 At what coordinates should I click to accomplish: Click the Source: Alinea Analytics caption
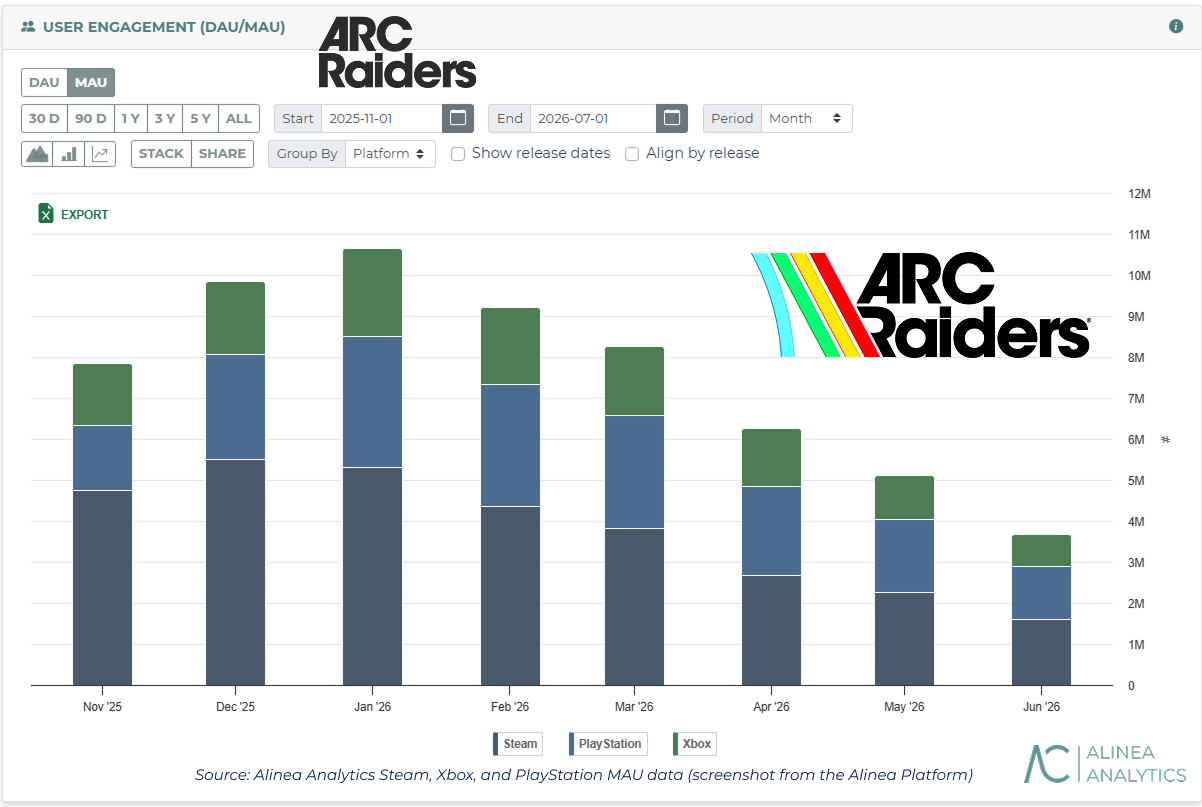click(584, 774)
